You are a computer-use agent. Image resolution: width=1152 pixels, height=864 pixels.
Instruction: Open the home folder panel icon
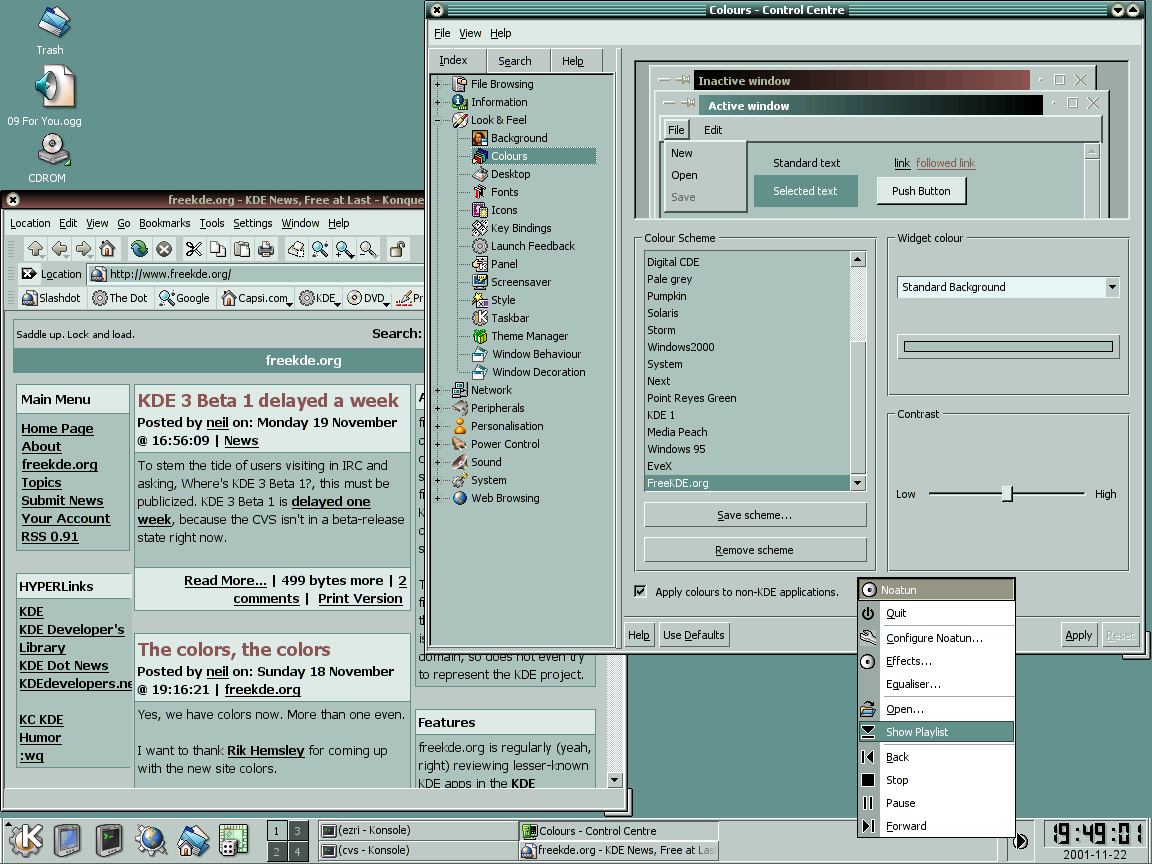(x=193, y=839)
